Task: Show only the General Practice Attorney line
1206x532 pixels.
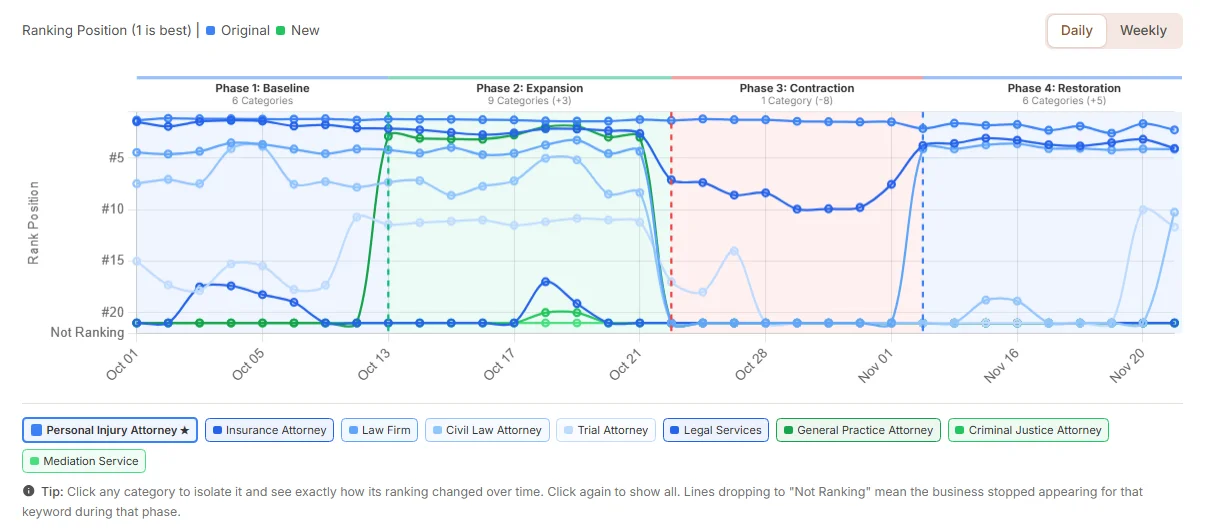Action: click(x=860, y=430)
